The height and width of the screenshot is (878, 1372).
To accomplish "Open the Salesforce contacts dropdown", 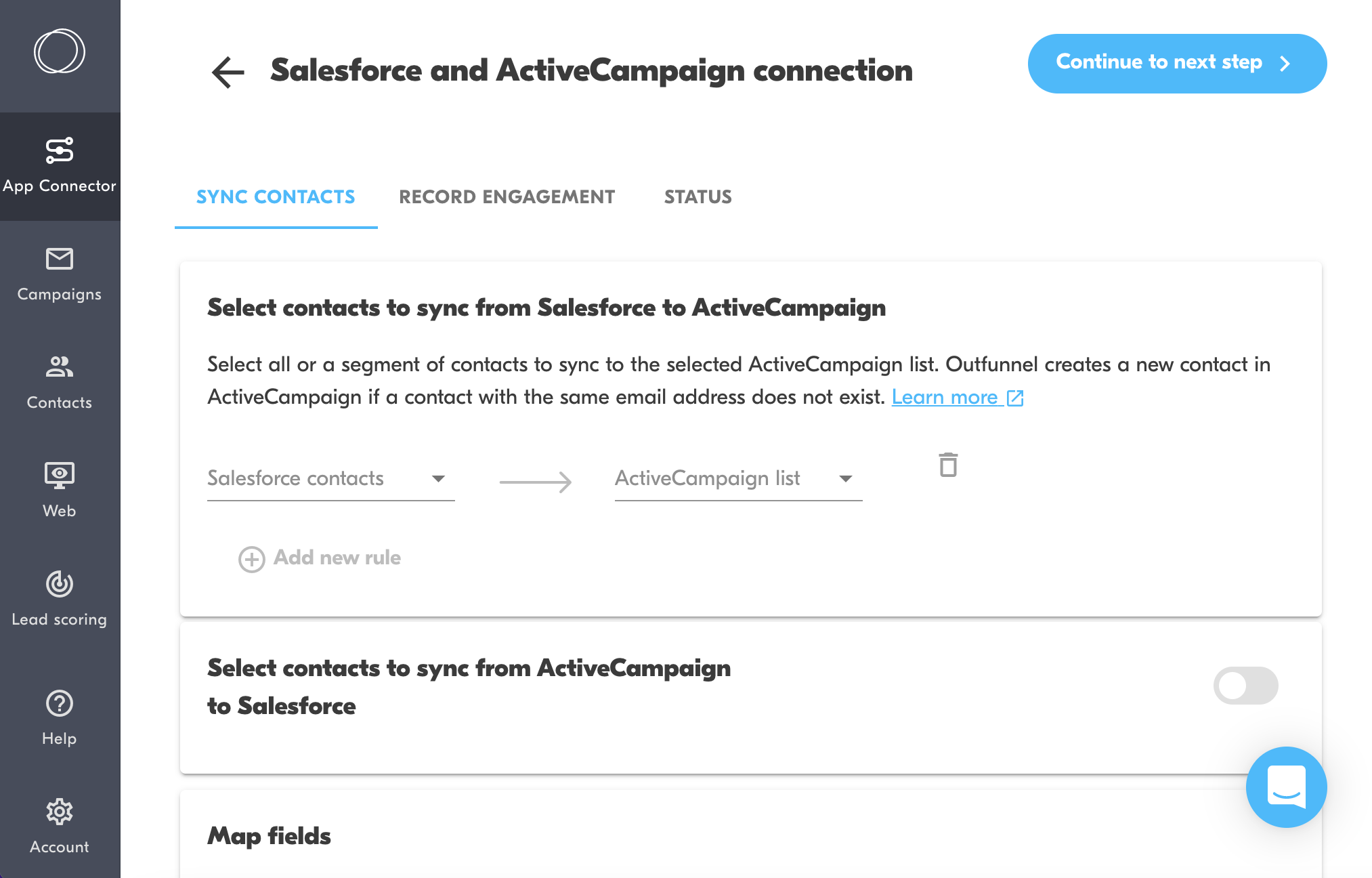I will (x=330, y=478).
